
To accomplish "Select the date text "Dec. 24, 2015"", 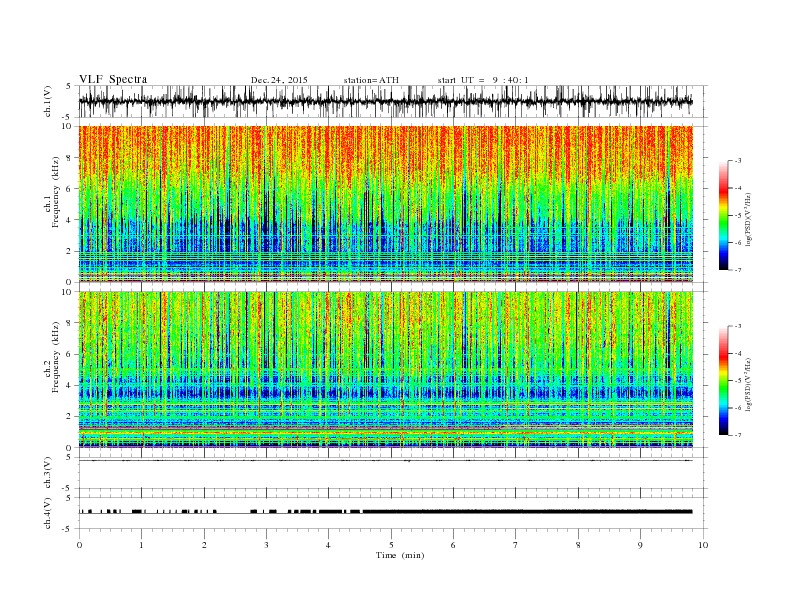I will point(279,80).
